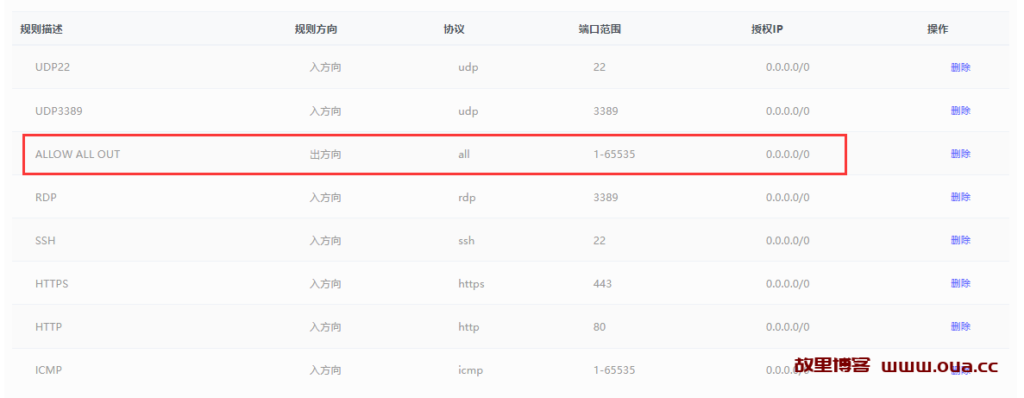Select the ALLOW ALL OUT description
Viewport: 1024px width, 398px height.
click(x=78, y=154)
